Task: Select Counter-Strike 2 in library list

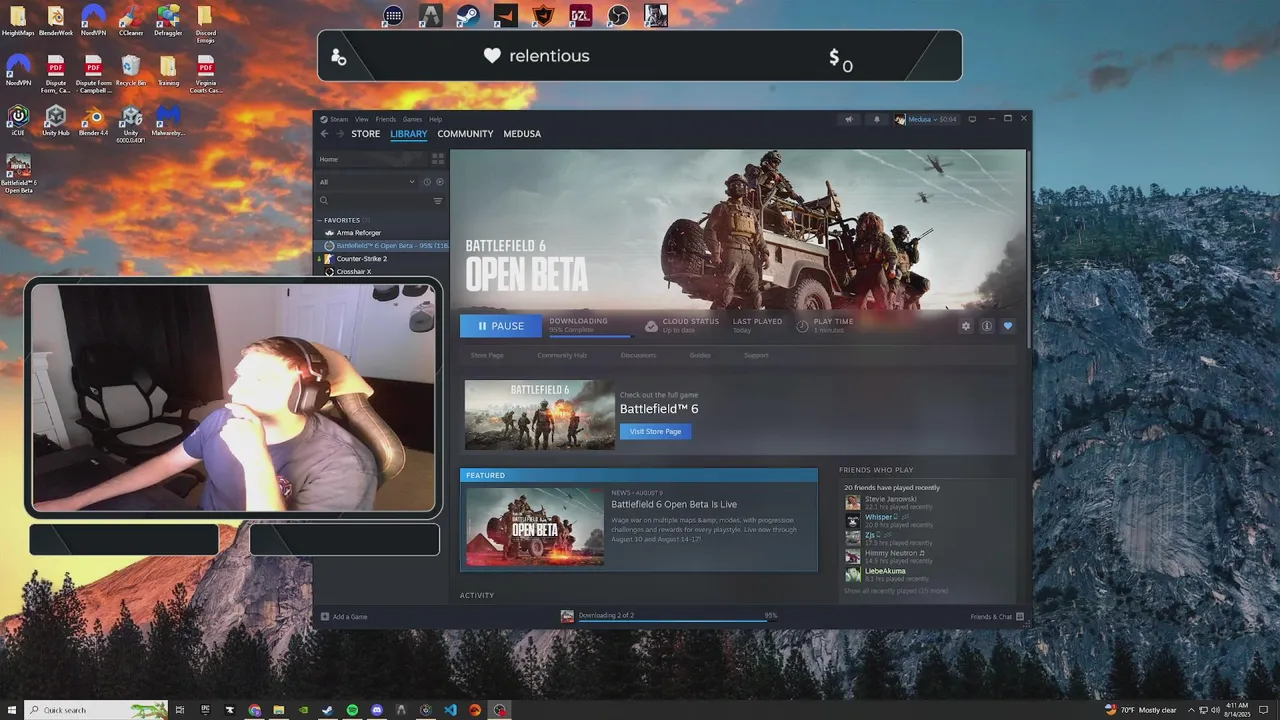Action: [x=361, y=259]
